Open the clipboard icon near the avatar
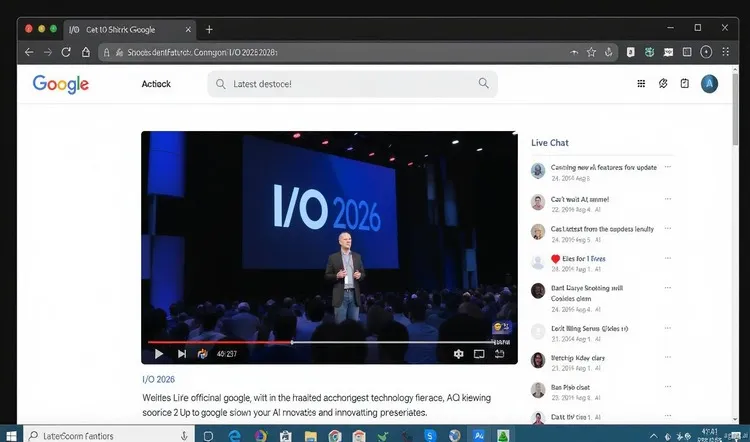Screen dimensions: 750x442 [x=684, y=84]
